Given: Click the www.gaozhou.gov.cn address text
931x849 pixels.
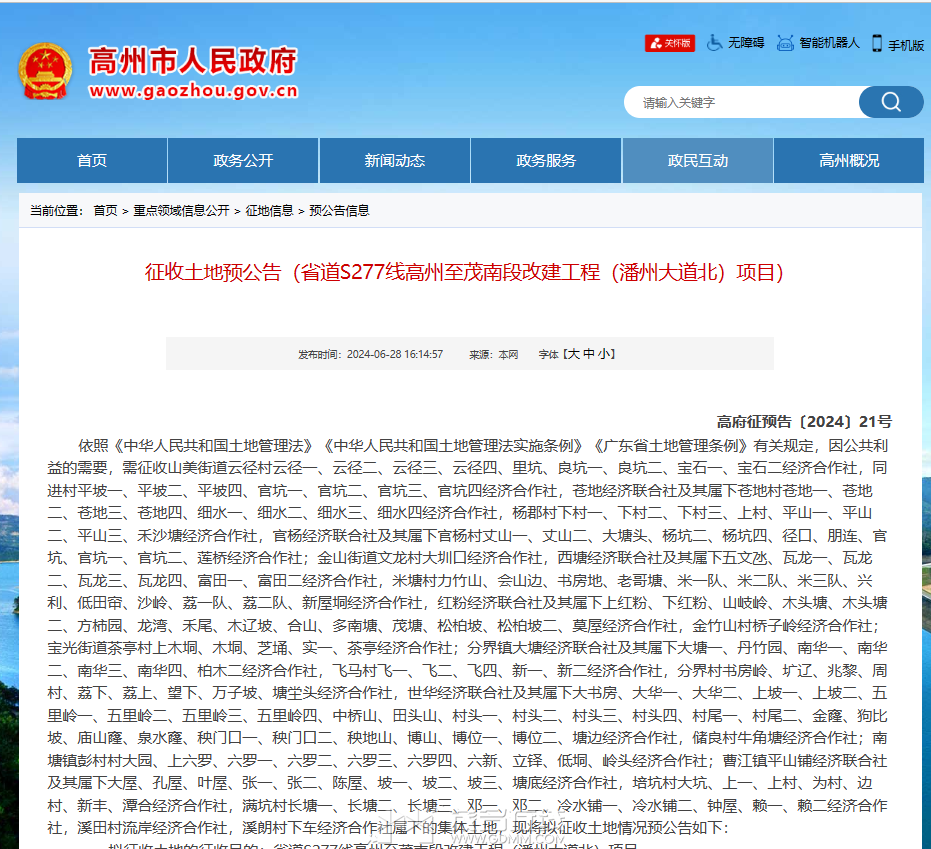Looking at the screenshot, I should click(193, 91).
